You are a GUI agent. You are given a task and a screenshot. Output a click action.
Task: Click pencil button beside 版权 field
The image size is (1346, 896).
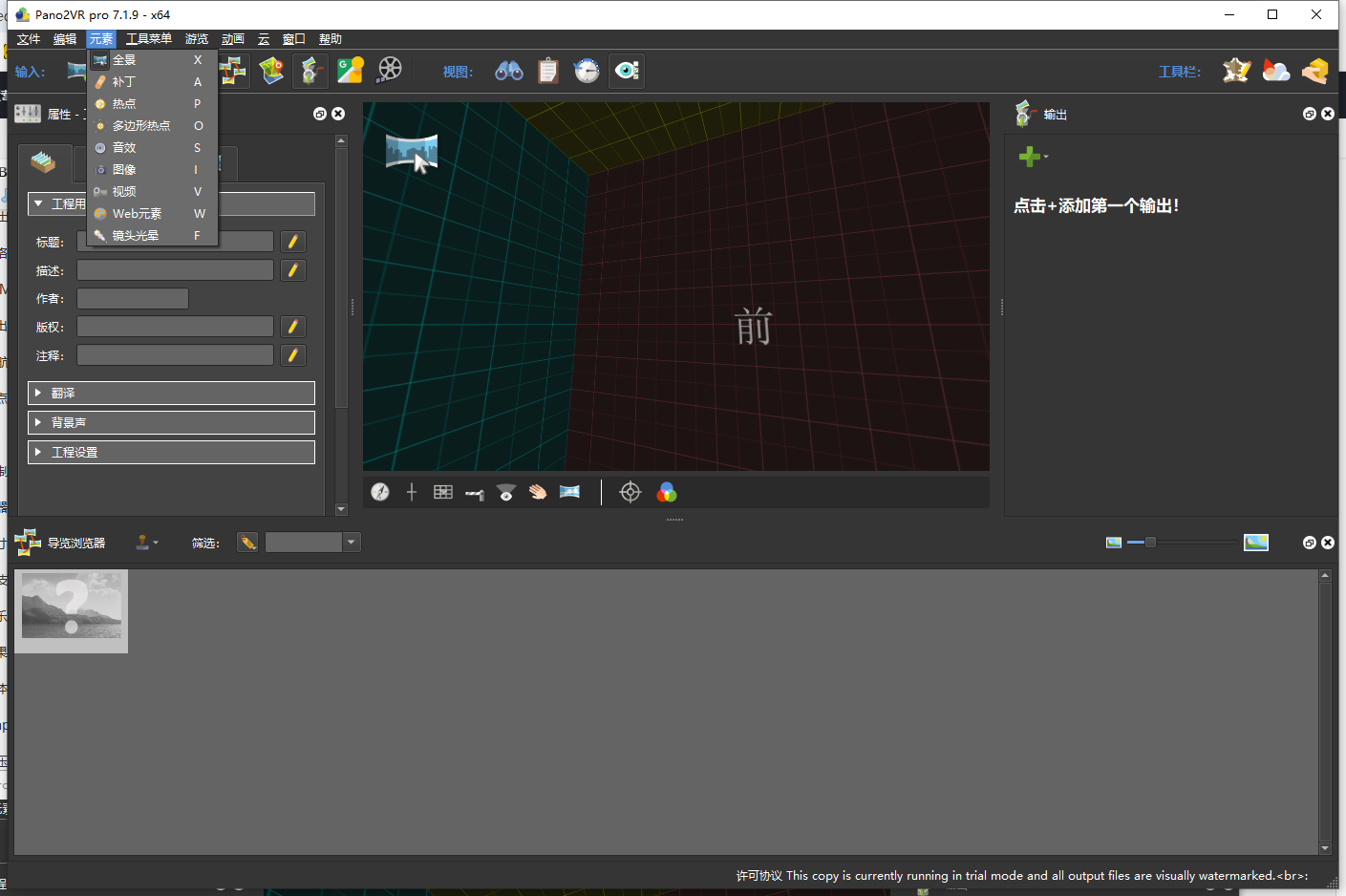[293, 327]
